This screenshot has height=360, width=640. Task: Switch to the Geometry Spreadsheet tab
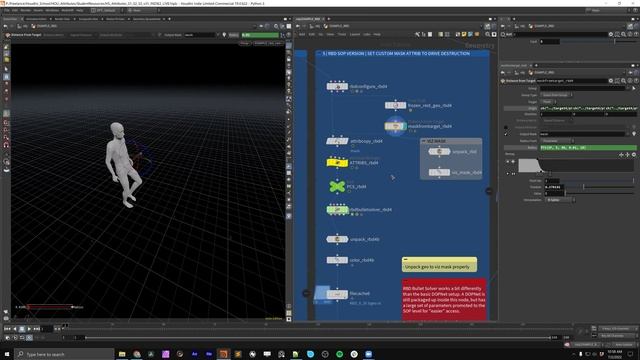click(147, 19)
